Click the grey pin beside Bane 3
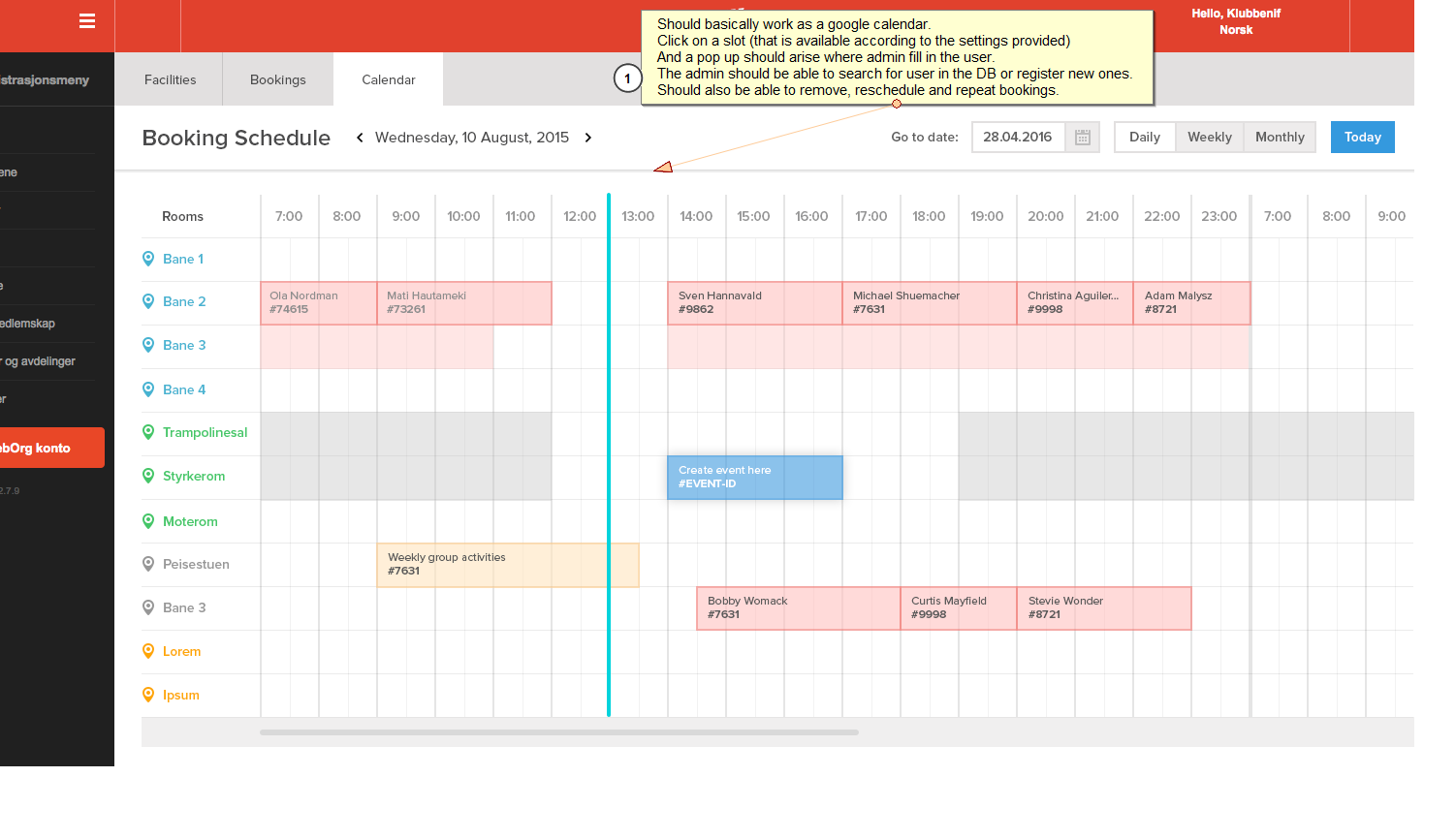The image size is (1456, 839). pos(148,607)
